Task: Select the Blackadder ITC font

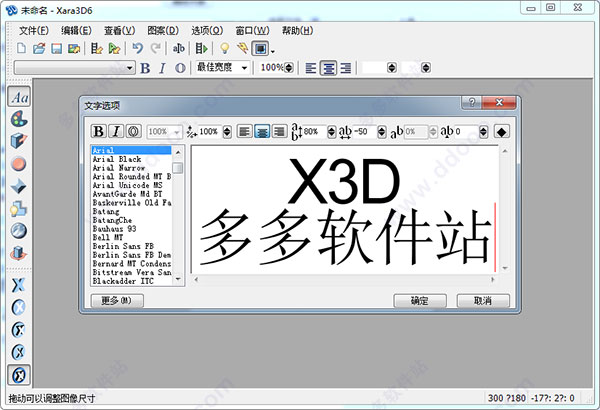Action: tap(131, 281)
